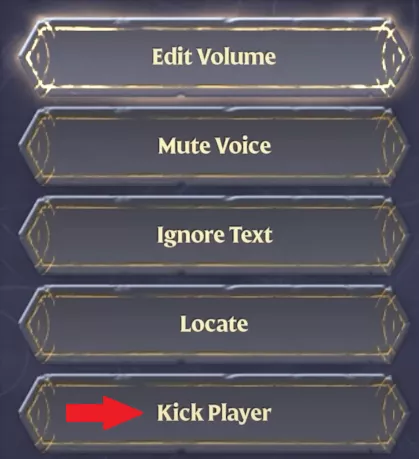419x459 pixels.
Task: Activate the Locate menu item
Action: coord(213,324)
